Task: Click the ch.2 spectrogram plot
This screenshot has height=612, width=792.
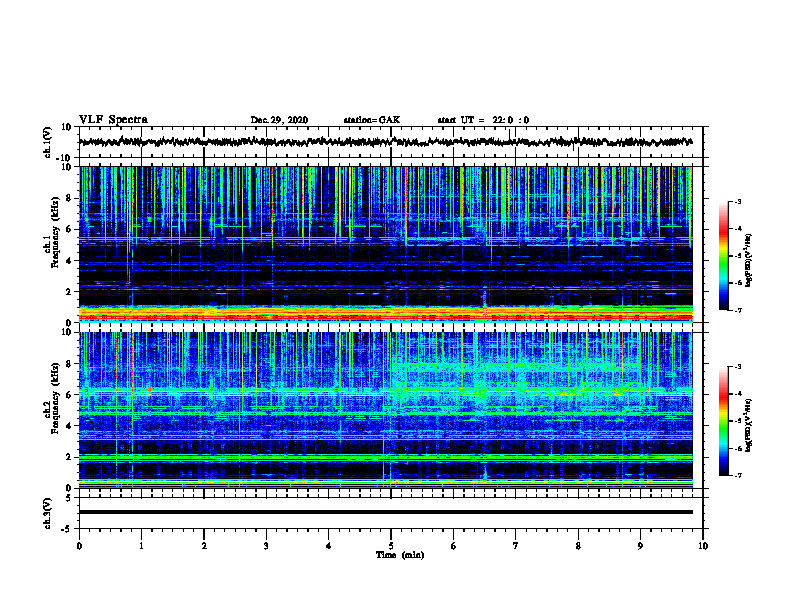Action: point(385,410)
